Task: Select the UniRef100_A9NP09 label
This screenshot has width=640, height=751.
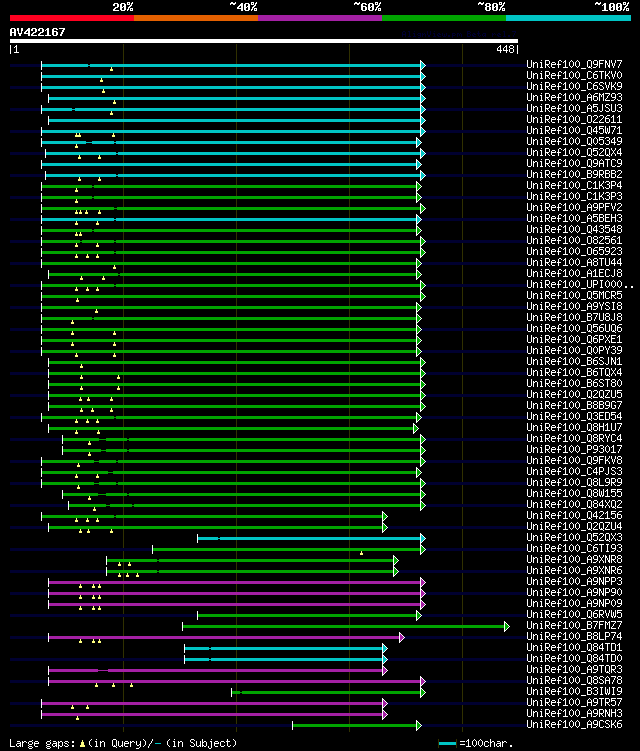Action: point(574,603)
